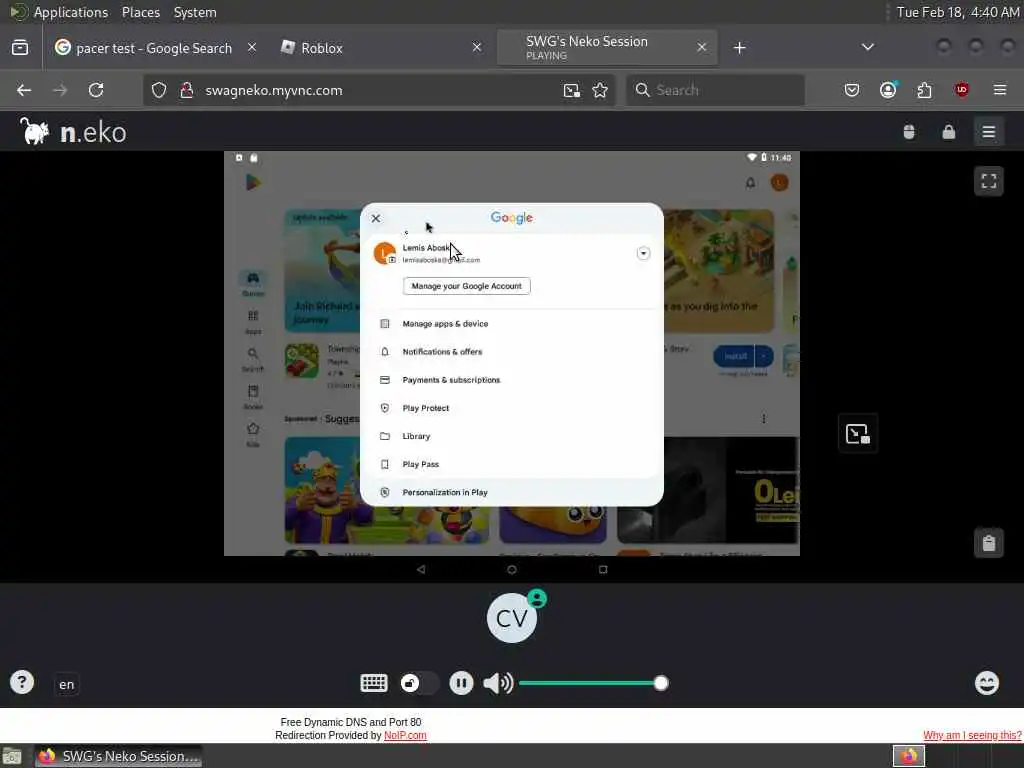Viewport: 1024px width, 768px height.
Task: Open the en keyboard language selector
Action: pyautogui.click(x=67, y=684)
